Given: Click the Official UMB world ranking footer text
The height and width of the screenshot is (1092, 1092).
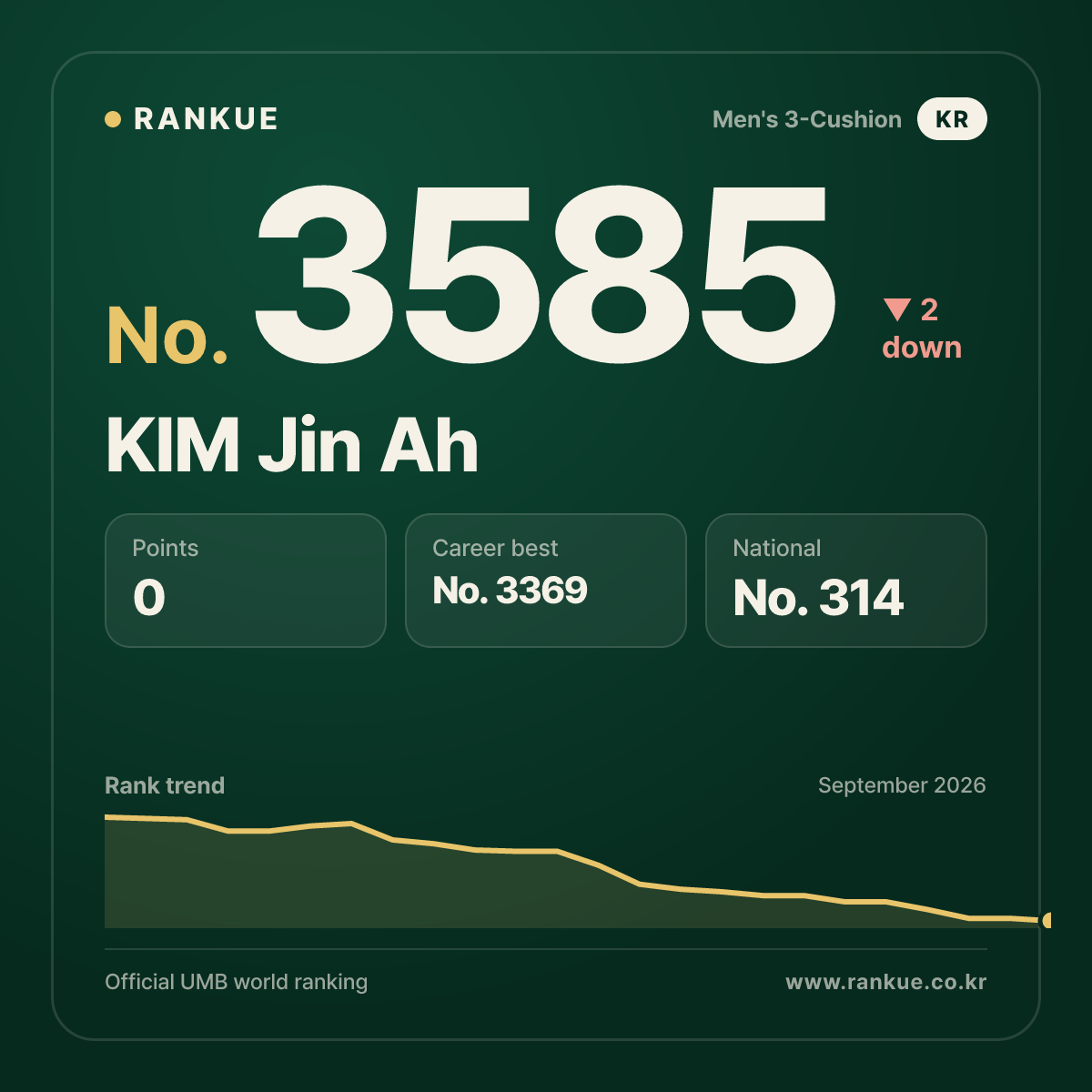Looking at the screenshot, I should pyautogui.click(x=237, y=982).
